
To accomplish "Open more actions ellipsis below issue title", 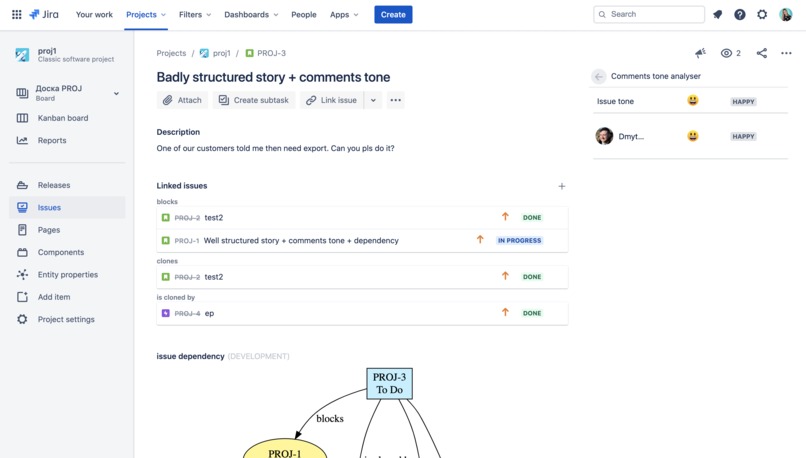I will click(x=395, y=100).
